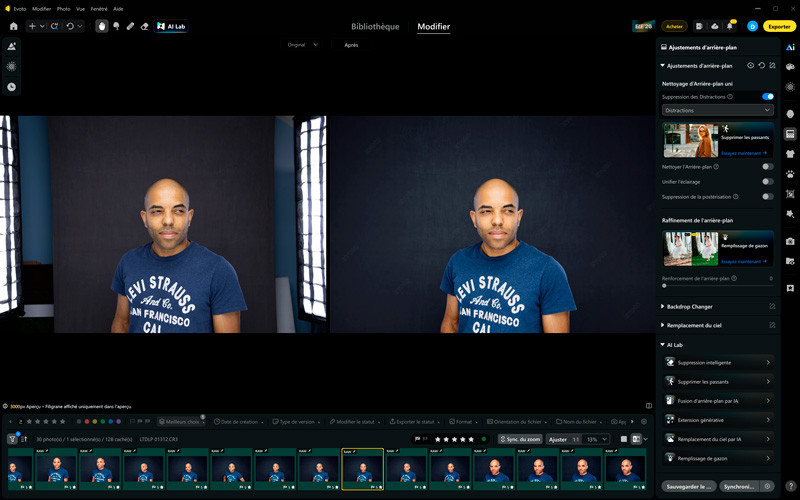Click the orange refresh sync icon
This screenshot has height=500, width=800.
tap(54, 26)
